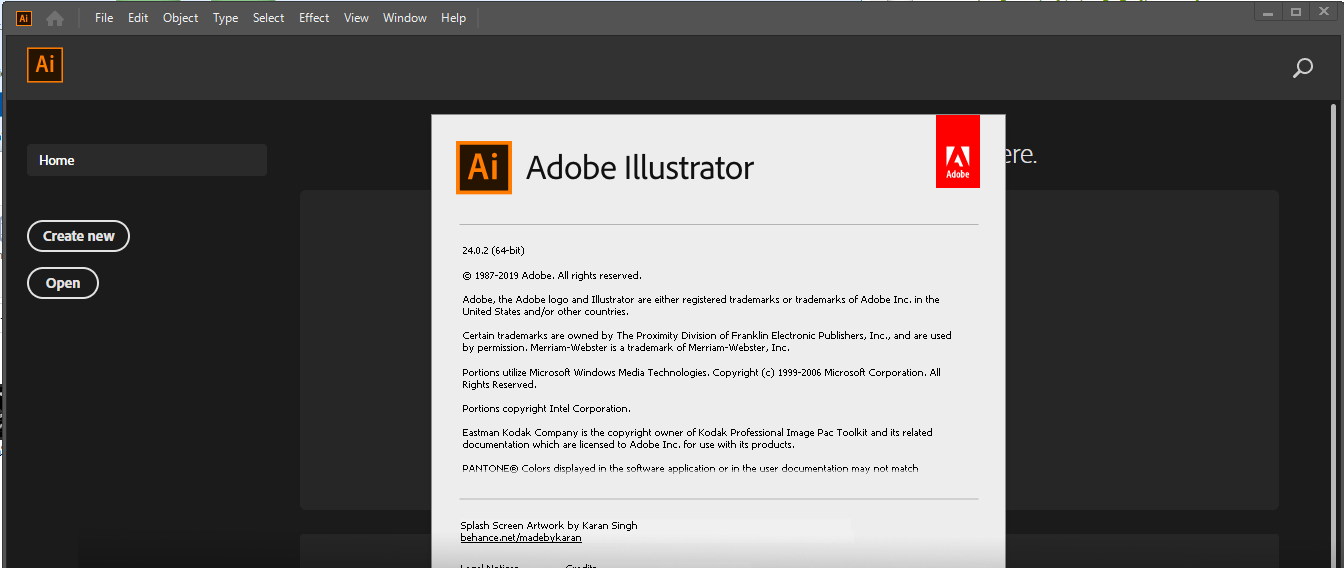1344x568 pixels.
Task: Click the Open button
Action: point(62,283)
